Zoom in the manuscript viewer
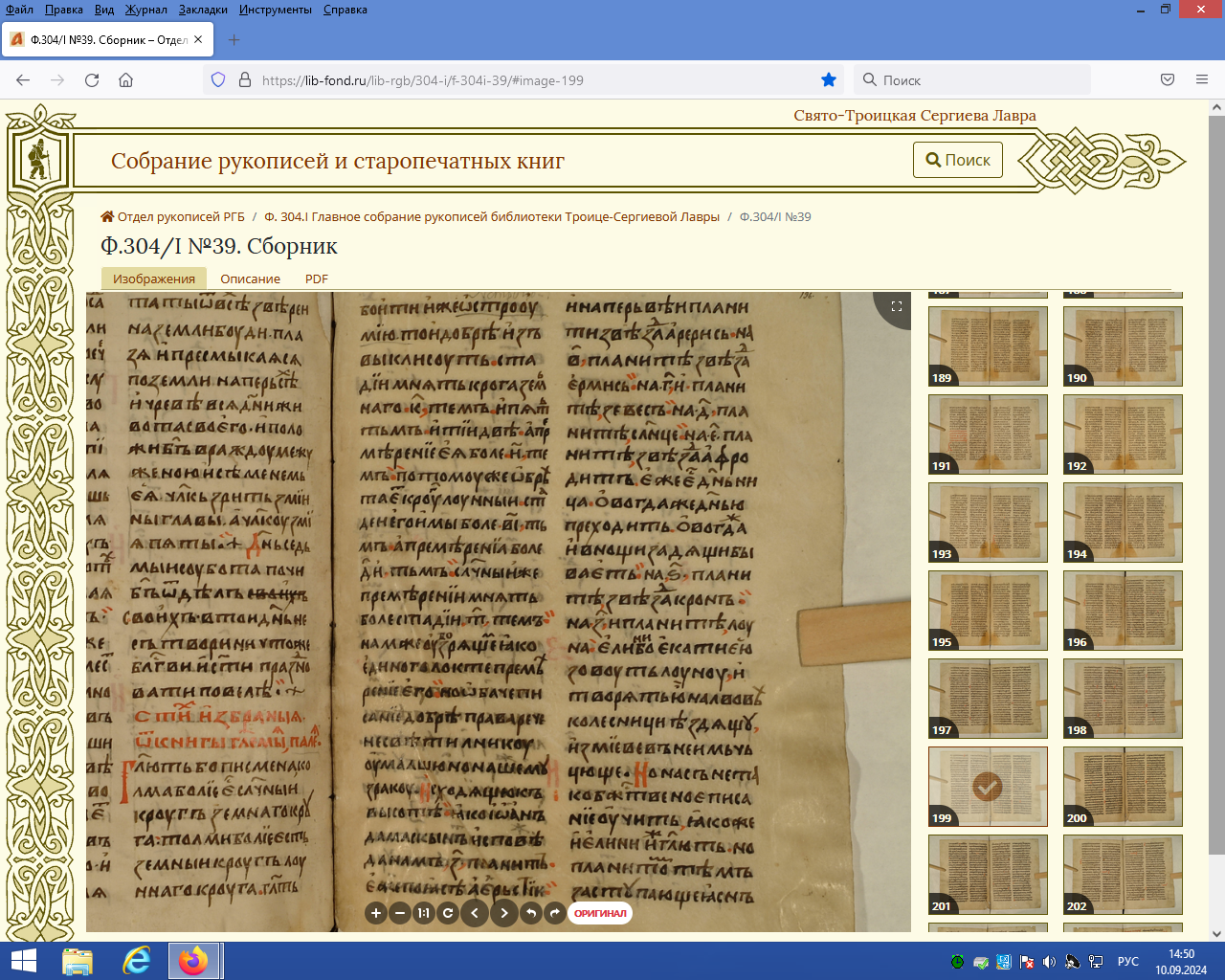This screenshot has height=980, width=1225. [376, 913]
